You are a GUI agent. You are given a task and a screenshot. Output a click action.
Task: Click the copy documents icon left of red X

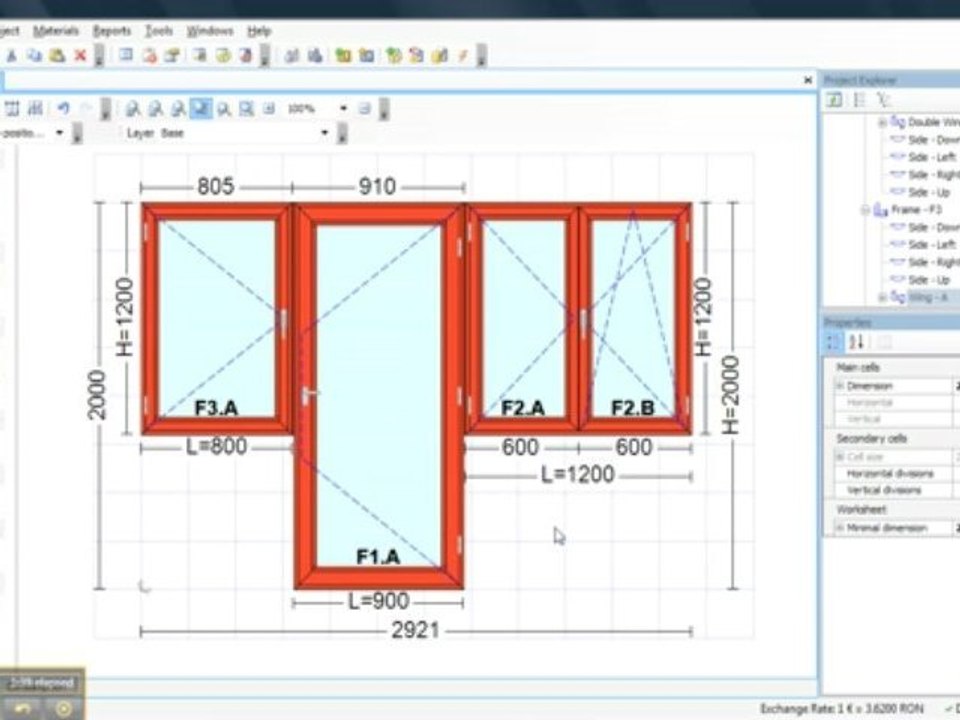tap(34, 56)
